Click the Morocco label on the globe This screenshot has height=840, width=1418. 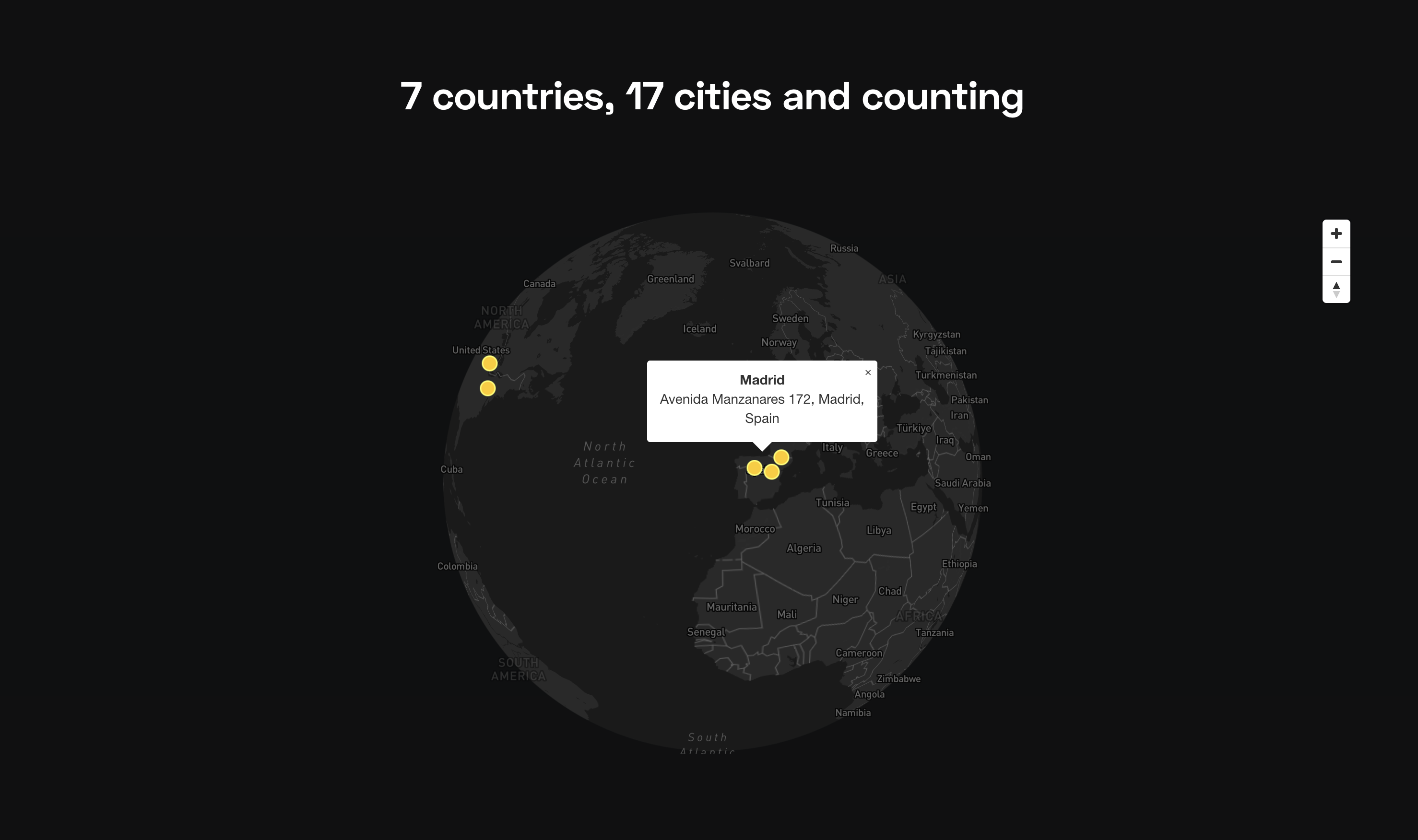click(x=754, y=529)
